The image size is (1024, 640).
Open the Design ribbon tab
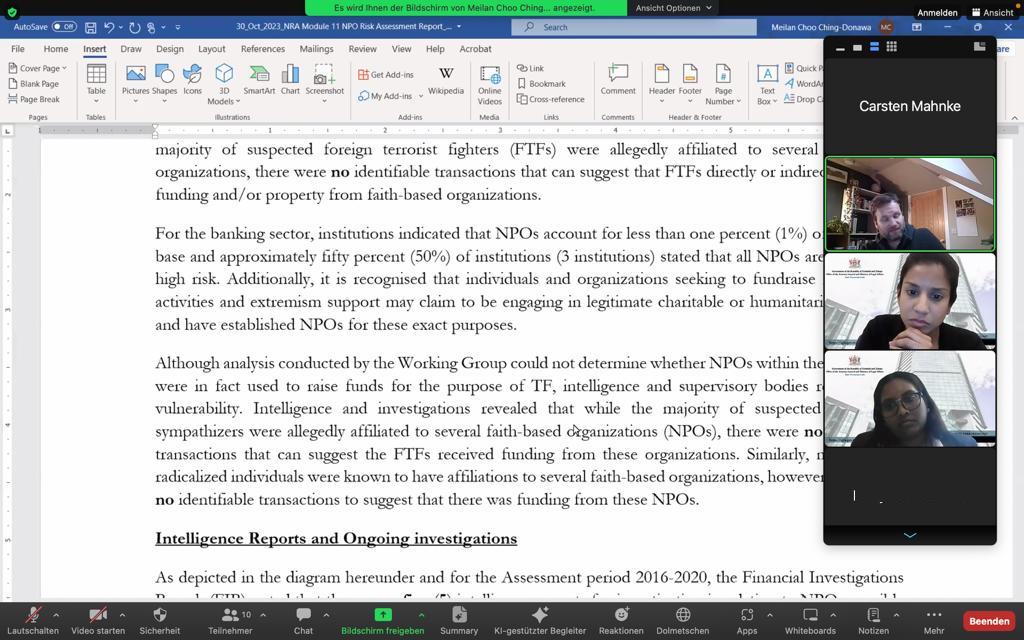170,49
